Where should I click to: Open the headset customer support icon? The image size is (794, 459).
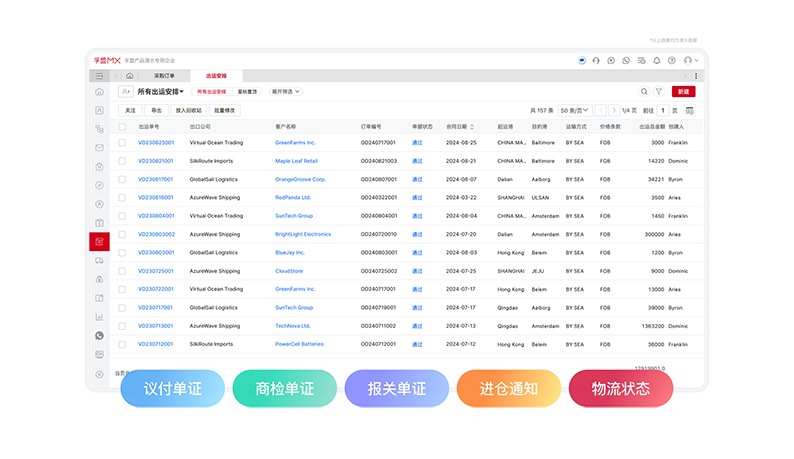coord(596,60)
